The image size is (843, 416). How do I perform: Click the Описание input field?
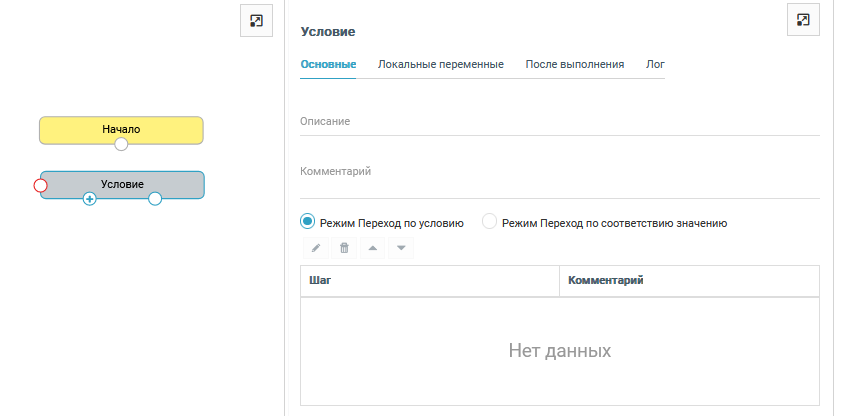[559, 122]
